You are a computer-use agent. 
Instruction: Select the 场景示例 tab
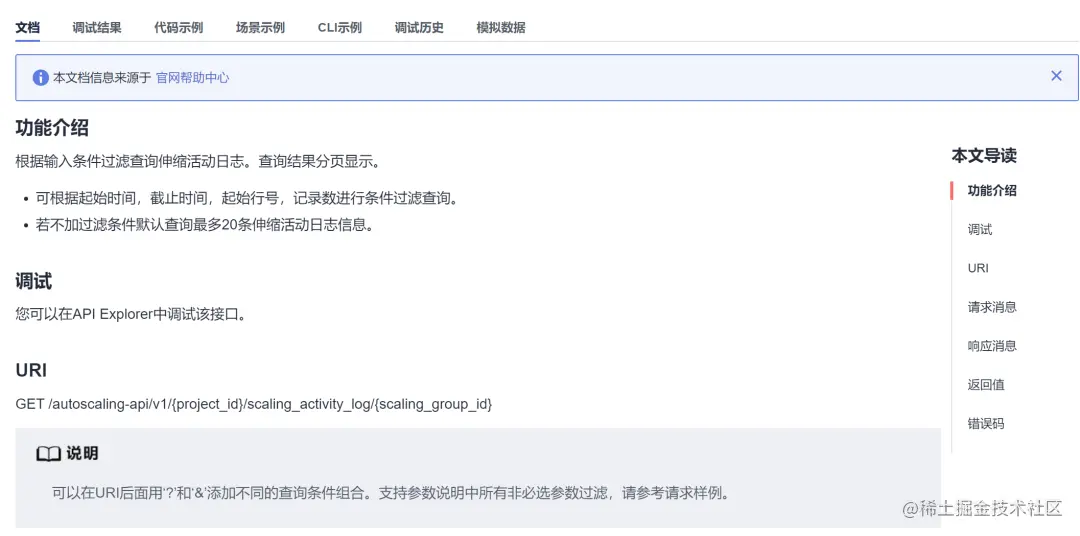pyautogui.click(x=260, y=28)
